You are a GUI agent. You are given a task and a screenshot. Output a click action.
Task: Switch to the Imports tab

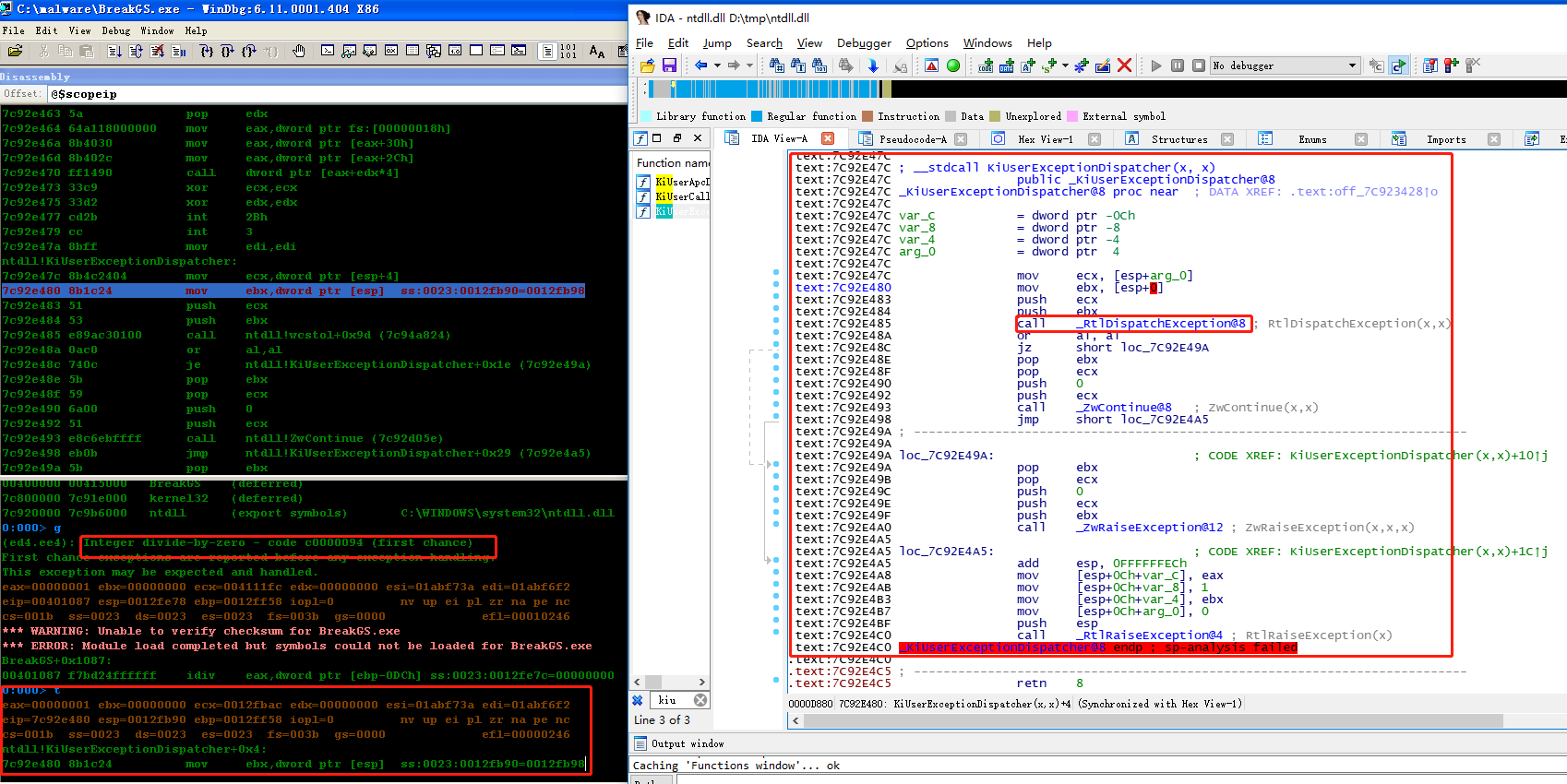click(1445, 139)
